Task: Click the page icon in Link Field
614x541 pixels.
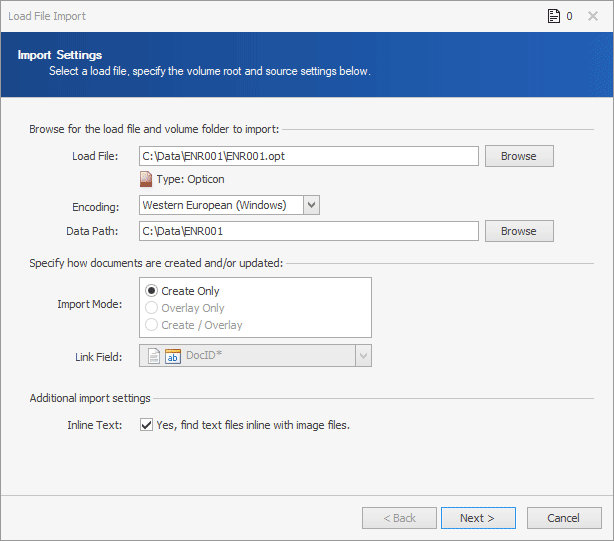Action: pos(153,356)
